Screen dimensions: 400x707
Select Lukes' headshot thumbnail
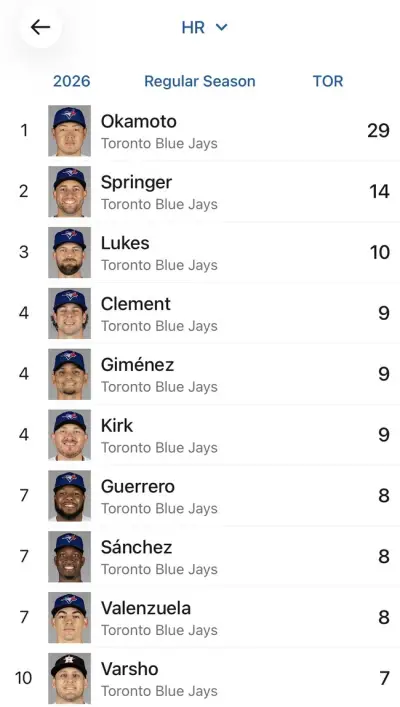(69, 252)
